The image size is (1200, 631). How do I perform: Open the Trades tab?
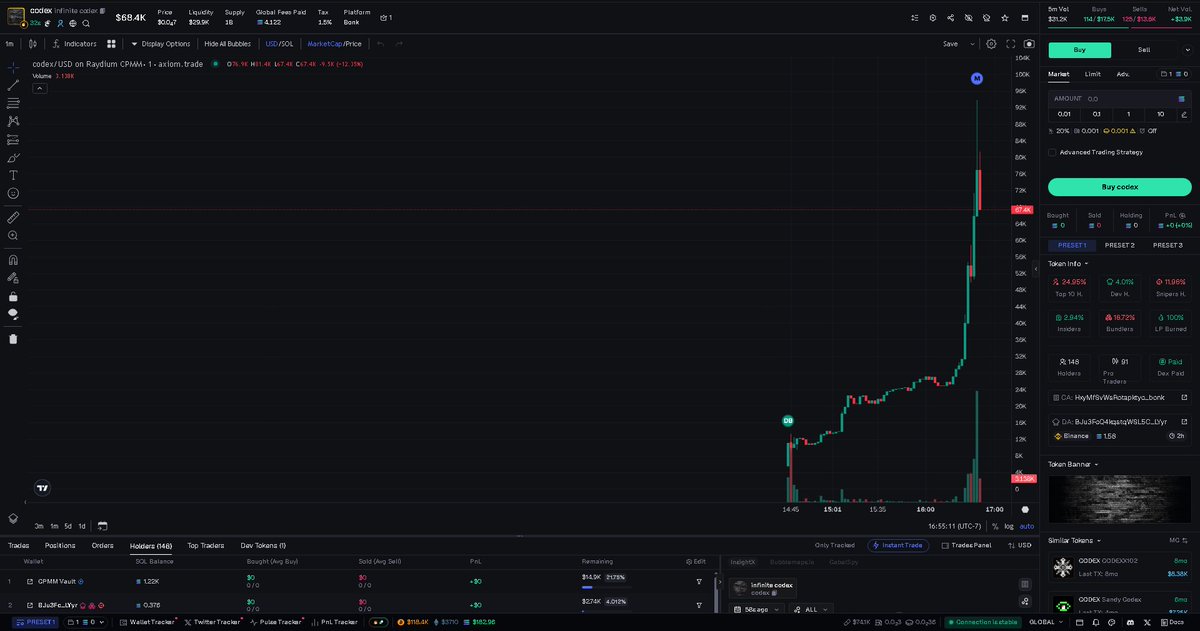pos(18,545)
